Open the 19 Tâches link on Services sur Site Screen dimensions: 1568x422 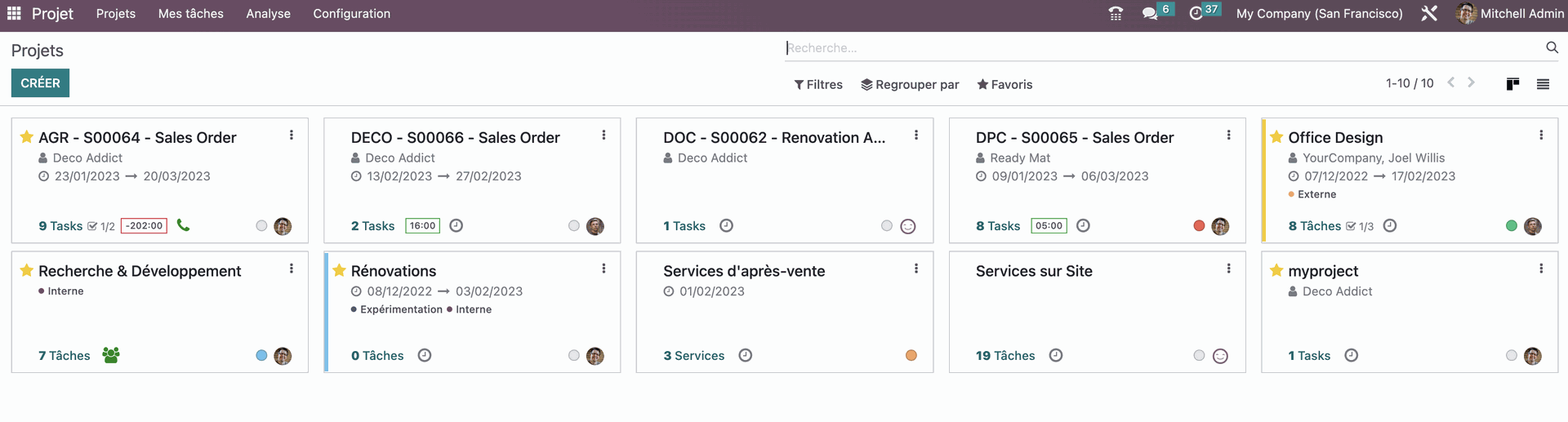click(1004, 356)
